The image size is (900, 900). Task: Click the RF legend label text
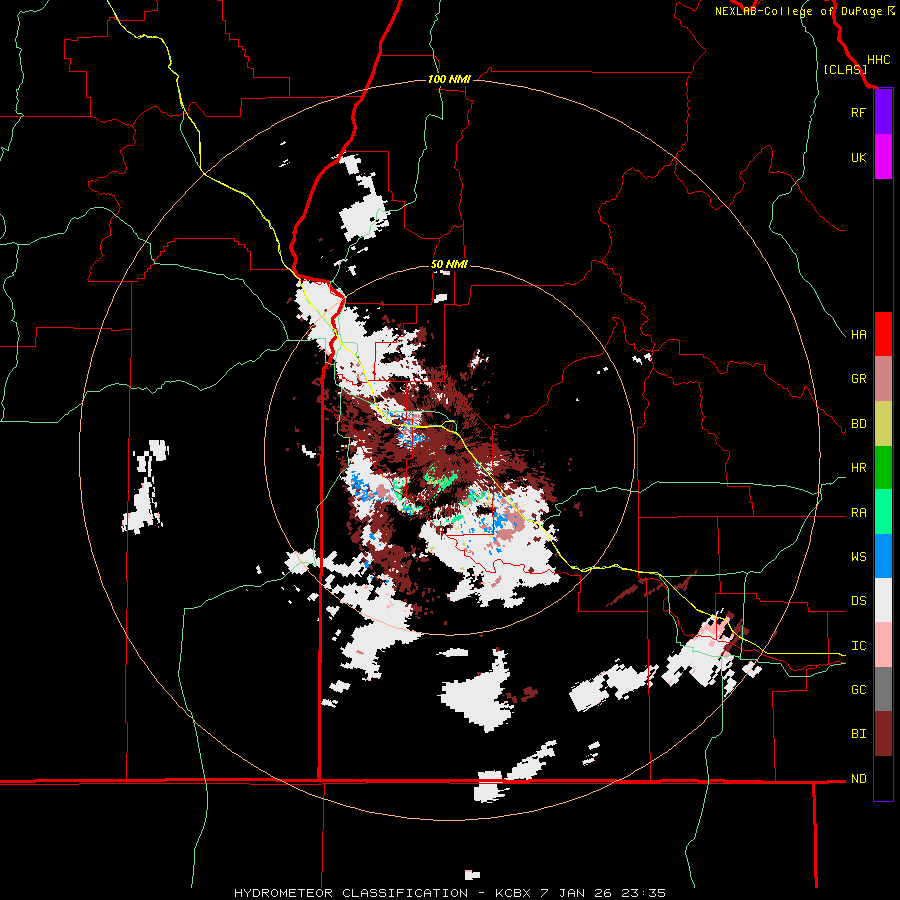coord(858,112)
